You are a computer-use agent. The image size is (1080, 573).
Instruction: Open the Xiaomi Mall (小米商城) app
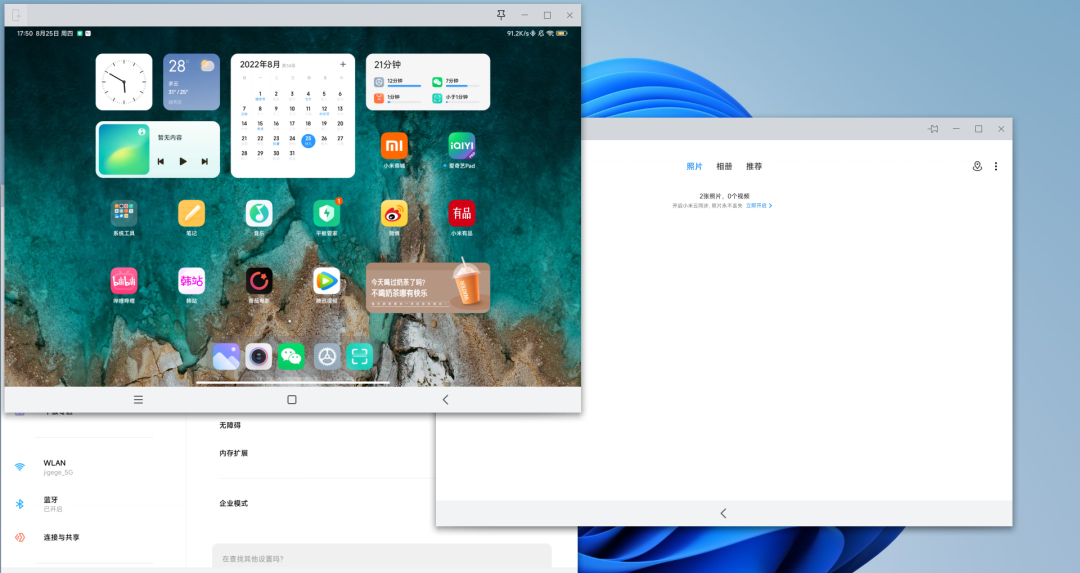pyautogui.click(x=394, y=146)
